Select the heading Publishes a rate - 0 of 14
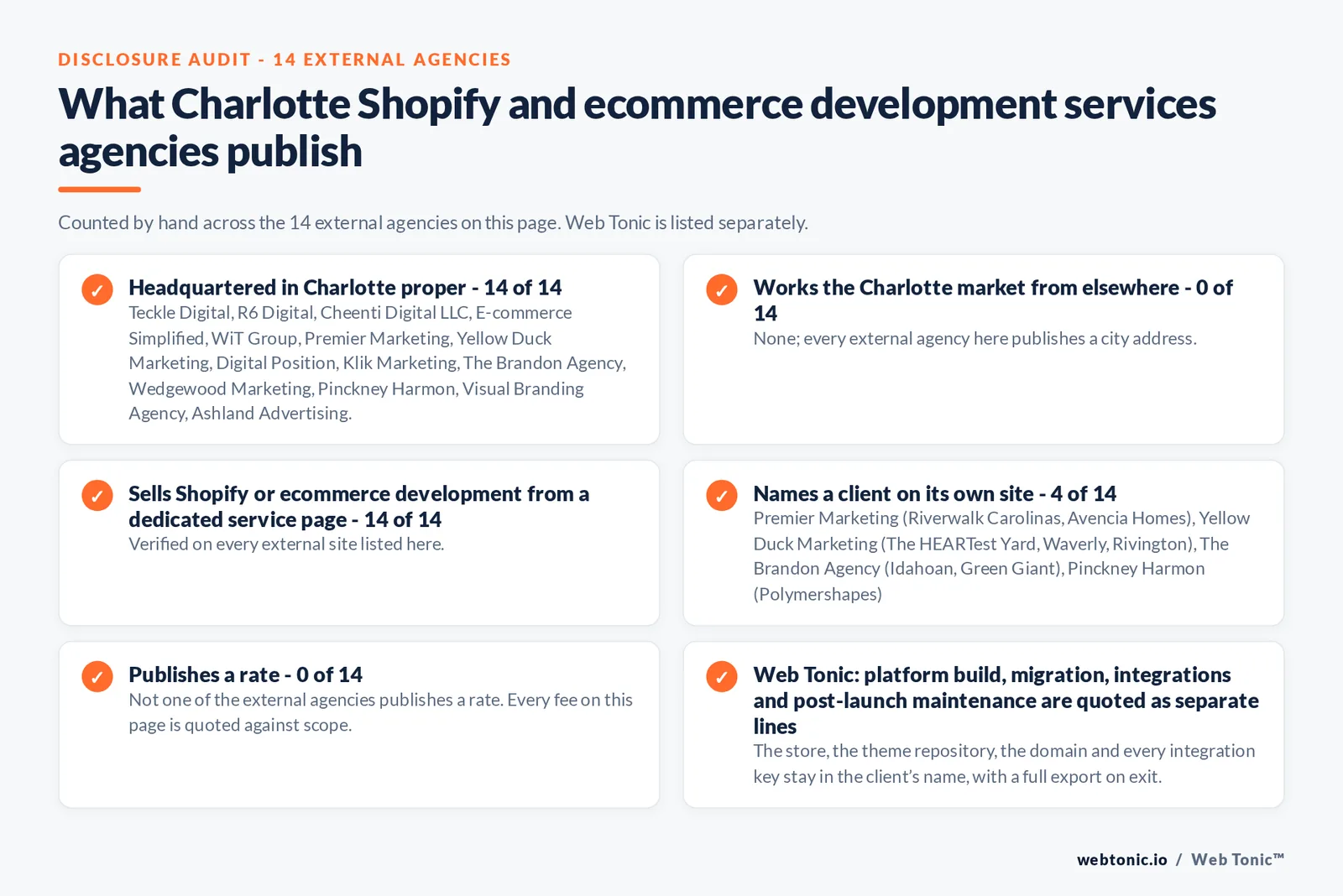Screen dimensions: 1343x896 tap(245, 675)
